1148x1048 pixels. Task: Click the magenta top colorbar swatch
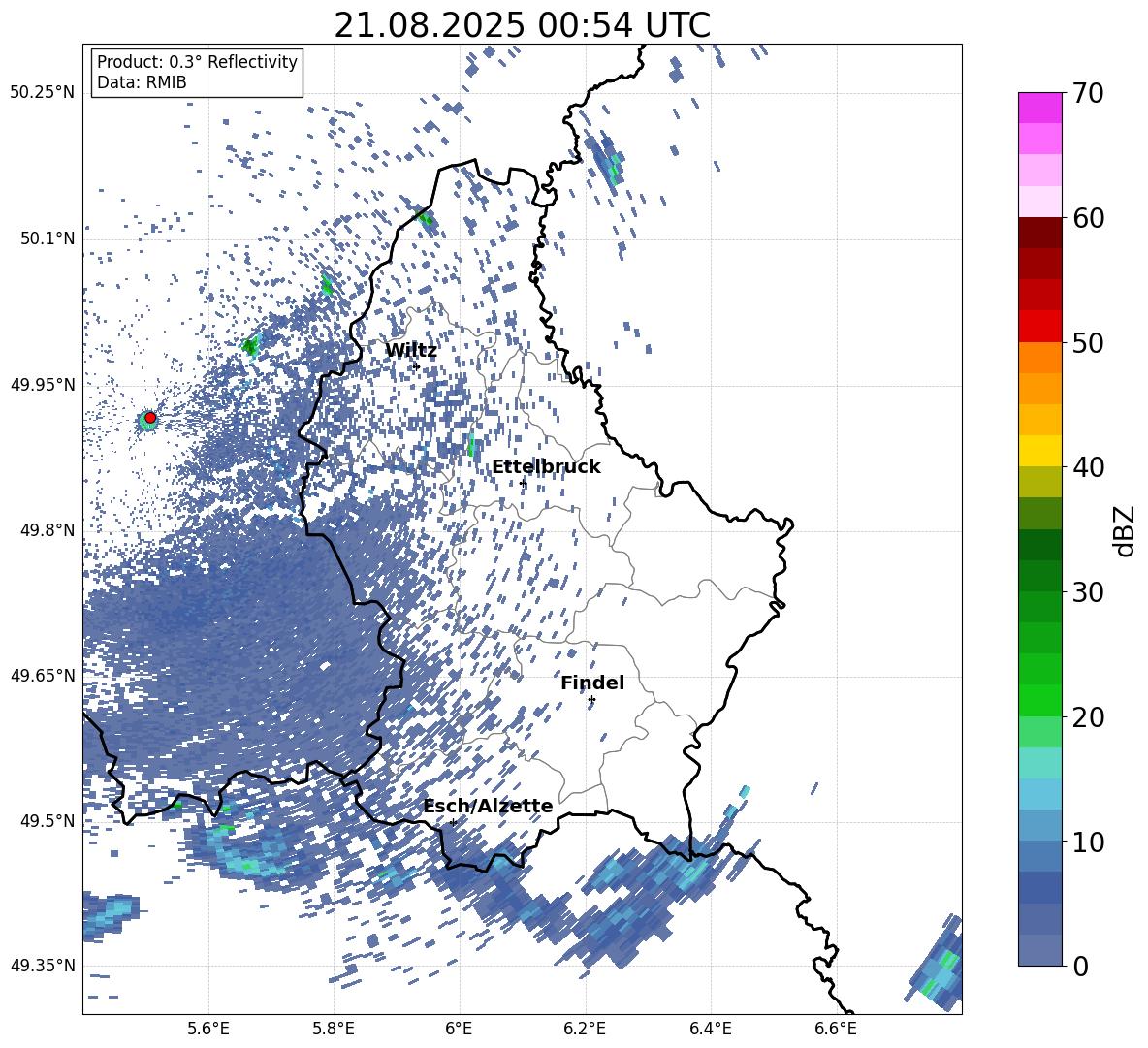click(x=1039, y=108)
